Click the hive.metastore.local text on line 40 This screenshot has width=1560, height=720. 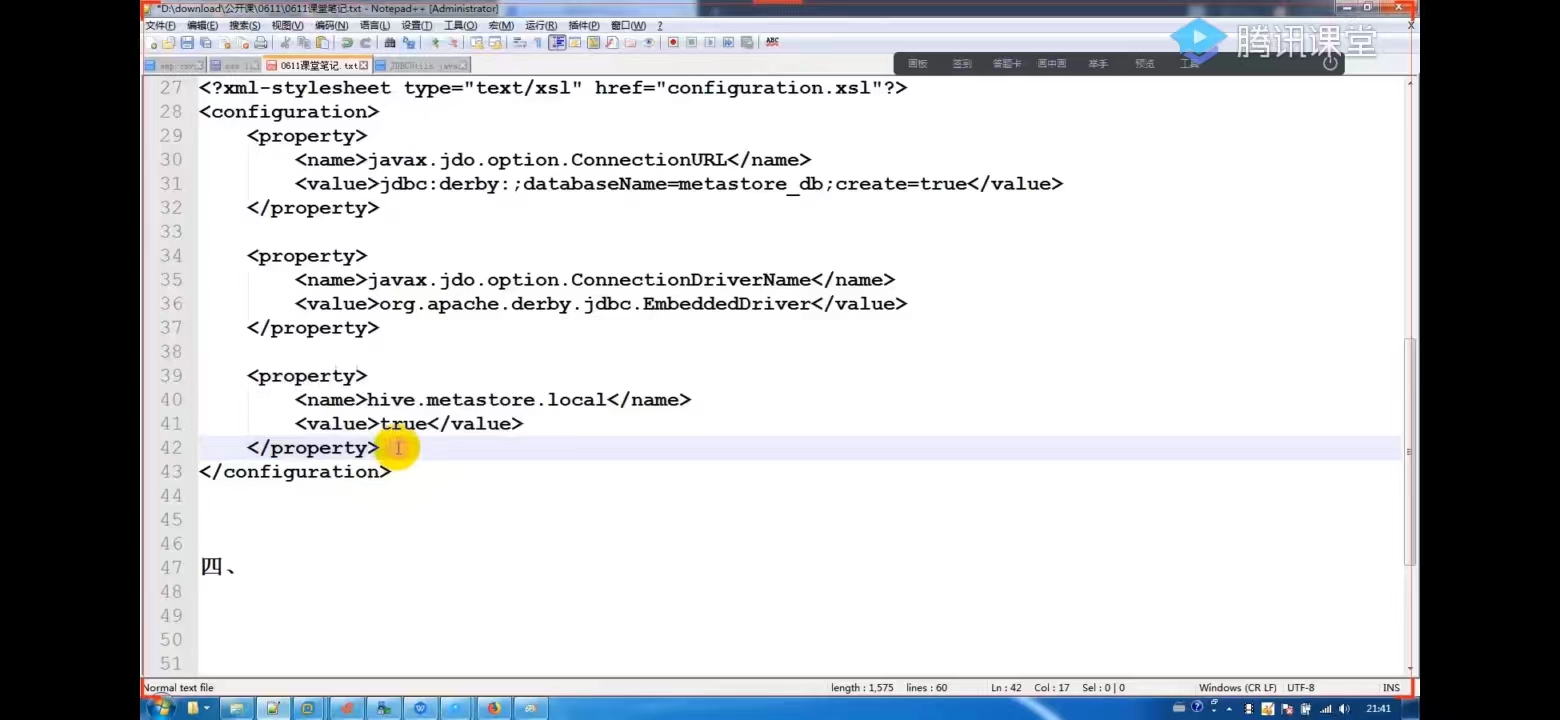487,400
